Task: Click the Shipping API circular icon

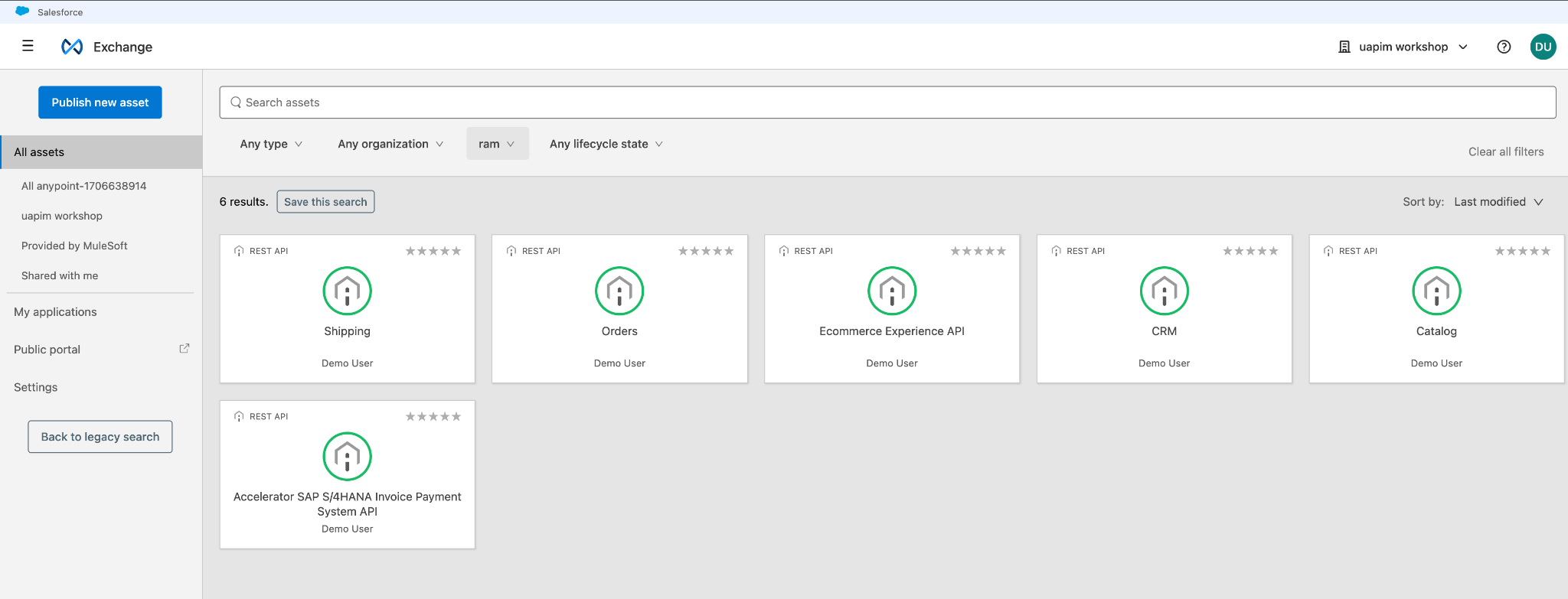Action: click(347, 291)
